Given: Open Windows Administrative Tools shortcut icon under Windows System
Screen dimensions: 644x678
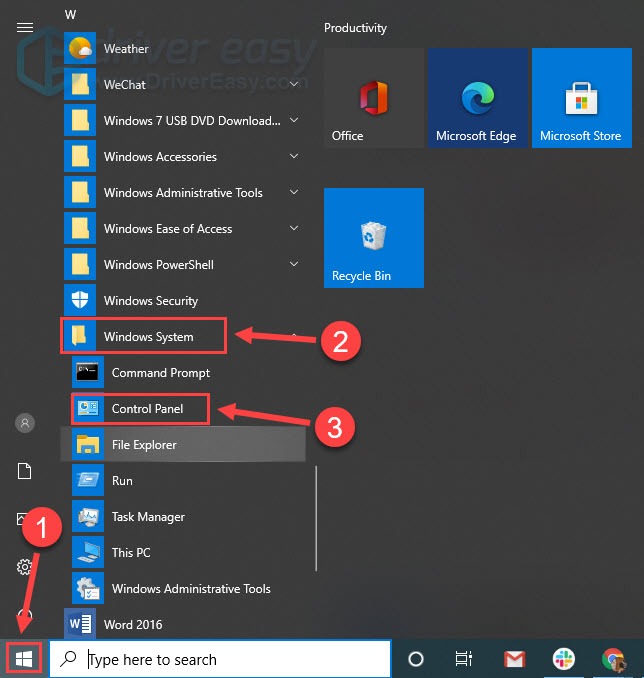Looking at the screenshot, I should (x=88, y=588).
